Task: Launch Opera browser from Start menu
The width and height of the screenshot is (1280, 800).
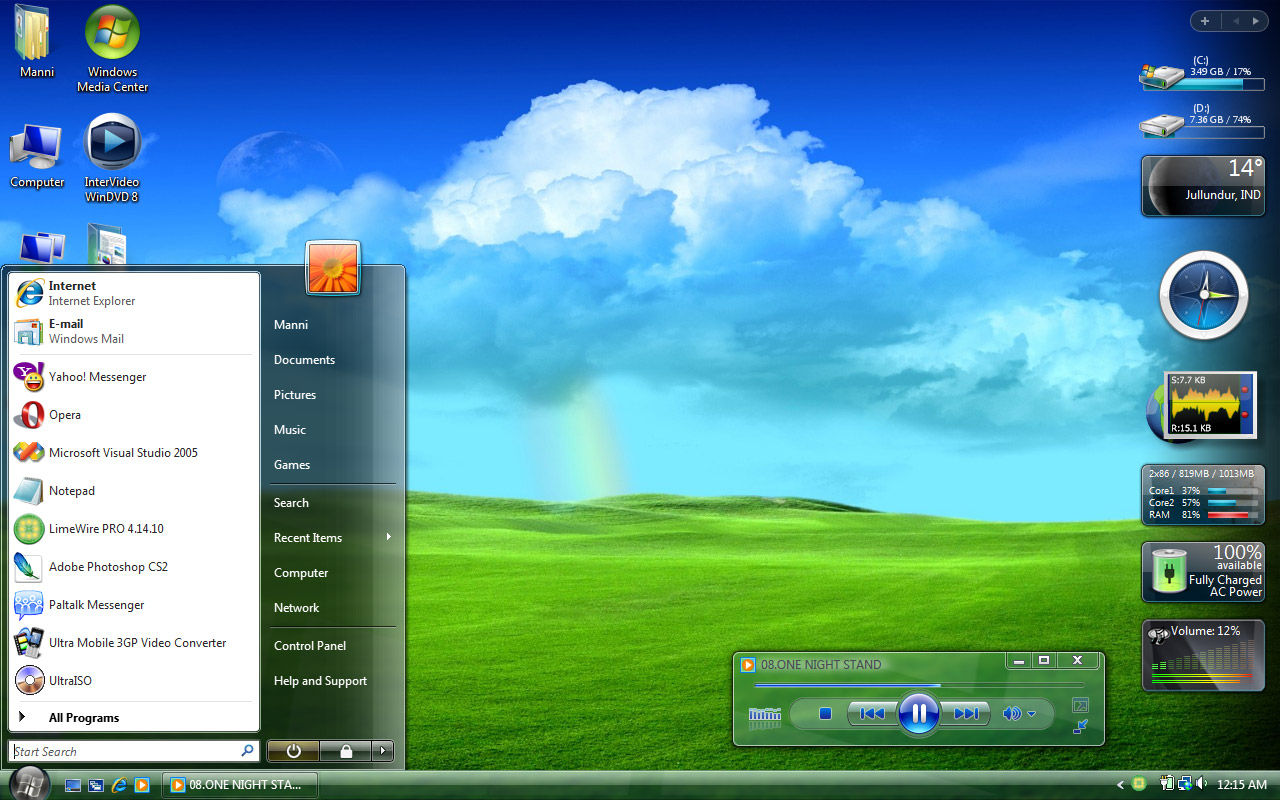Action: coord(134,415)
